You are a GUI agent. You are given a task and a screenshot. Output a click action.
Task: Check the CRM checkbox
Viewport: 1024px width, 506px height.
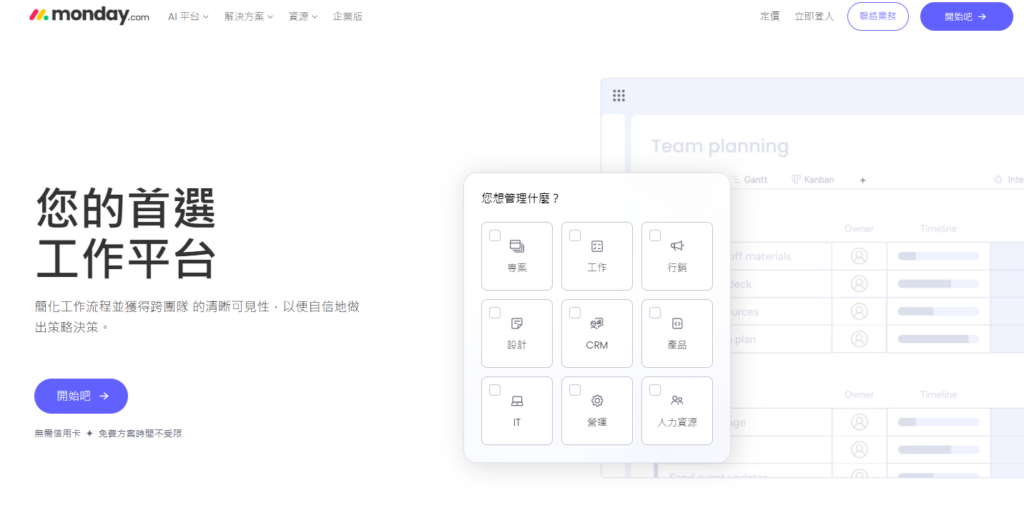[x=575, y=313]
